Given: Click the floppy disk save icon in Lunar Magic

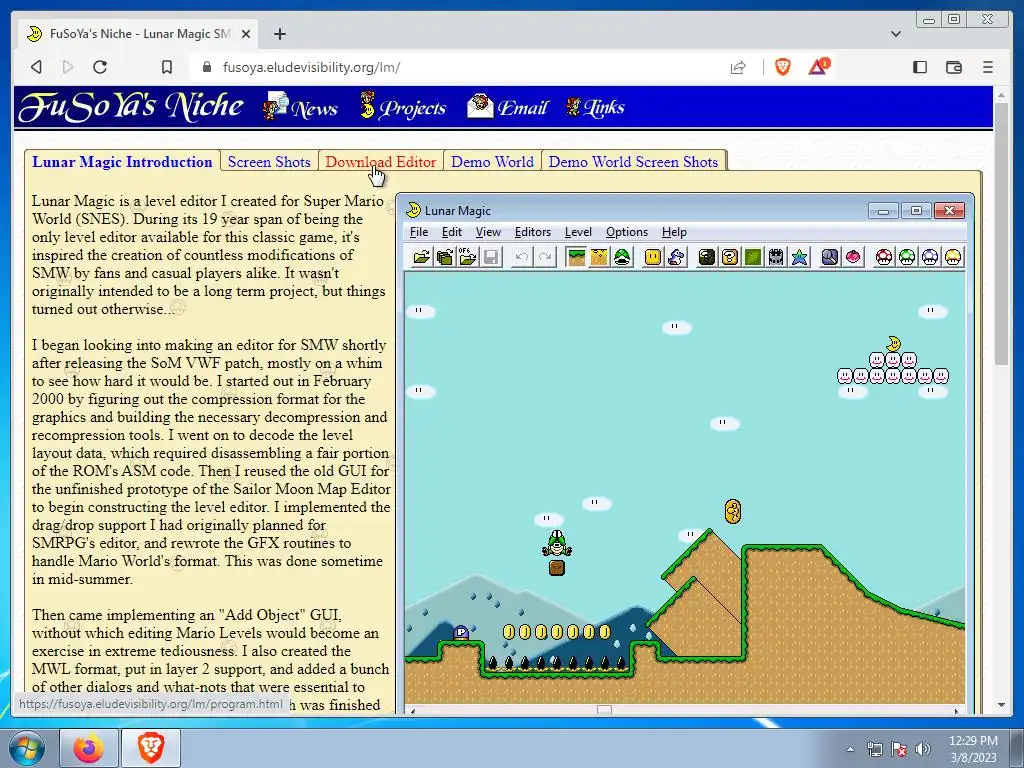Looking at the screenshot, I should pyautogui.click(x=491, y=257).
